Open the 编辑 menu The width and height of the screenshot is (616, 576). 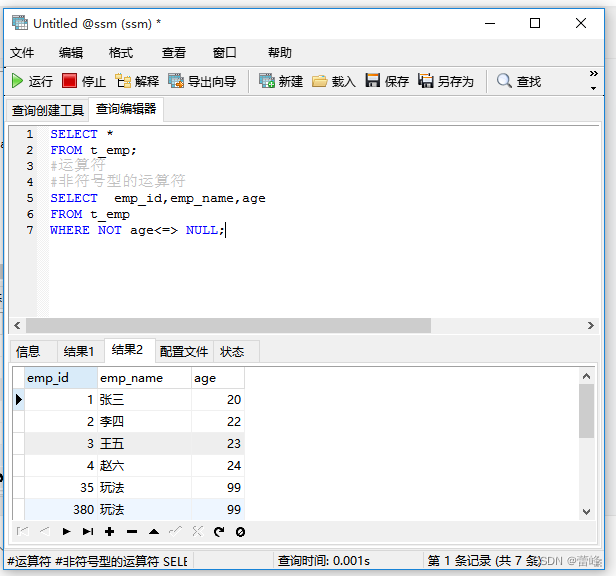[x=71, y=52]
